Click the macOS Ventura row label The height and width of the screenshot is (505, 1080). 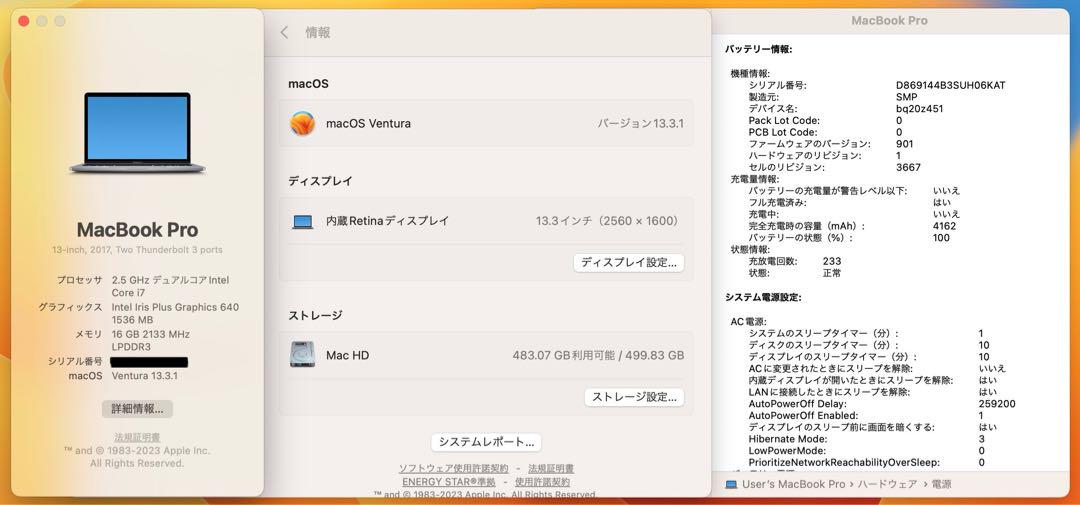click(x=368, y=124)
